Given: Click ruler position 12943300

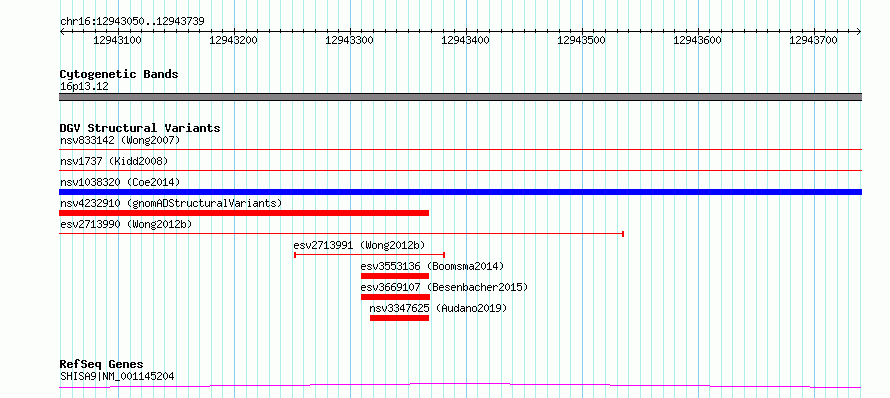Looking at the screenshot, I should coord(350,40).
